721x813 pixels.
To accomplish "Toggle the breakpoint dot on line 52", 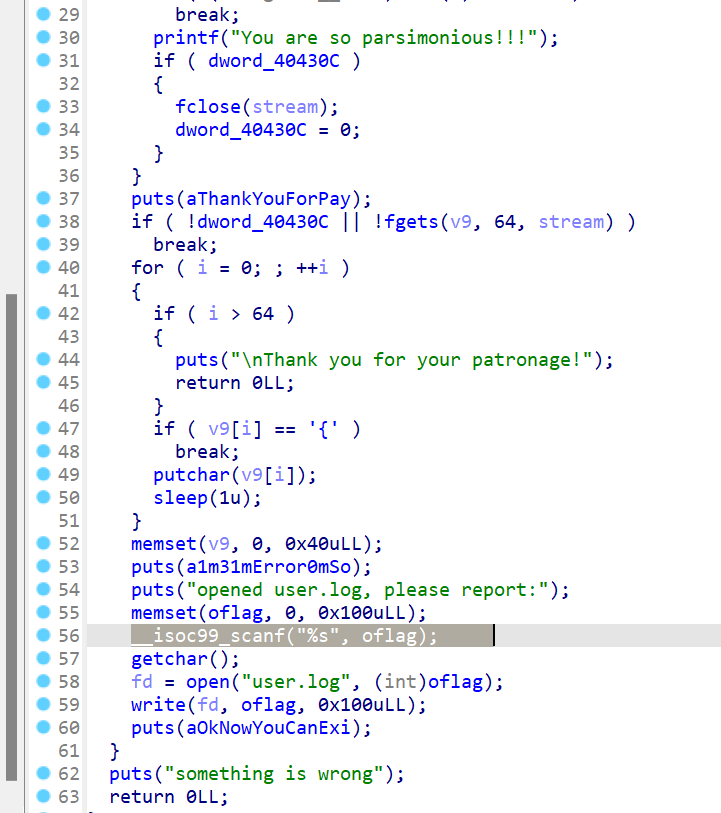I will click(x=42, y=544).
